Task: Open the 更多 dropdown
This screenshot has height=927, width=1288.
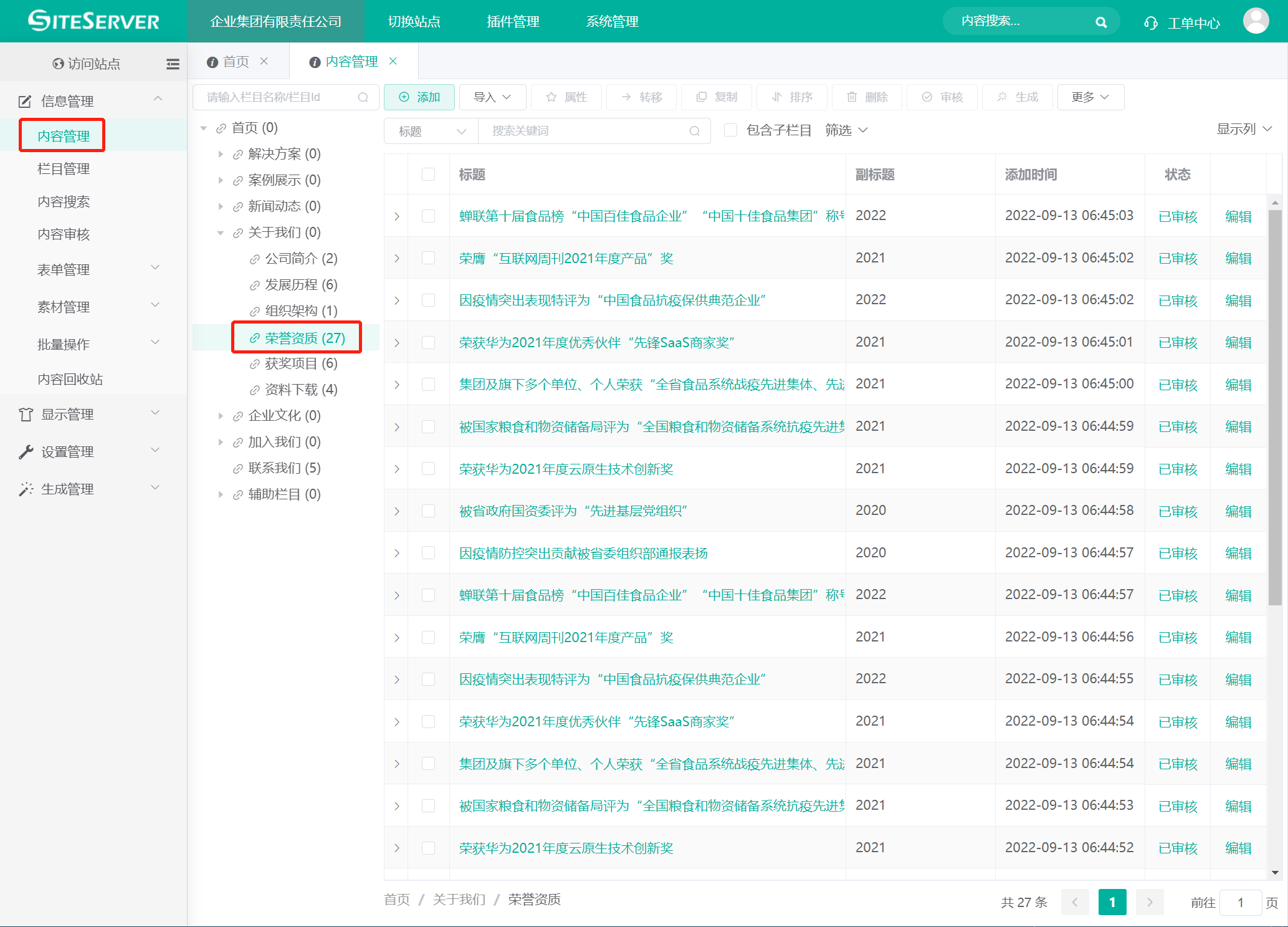Action: pos(1090,97)
